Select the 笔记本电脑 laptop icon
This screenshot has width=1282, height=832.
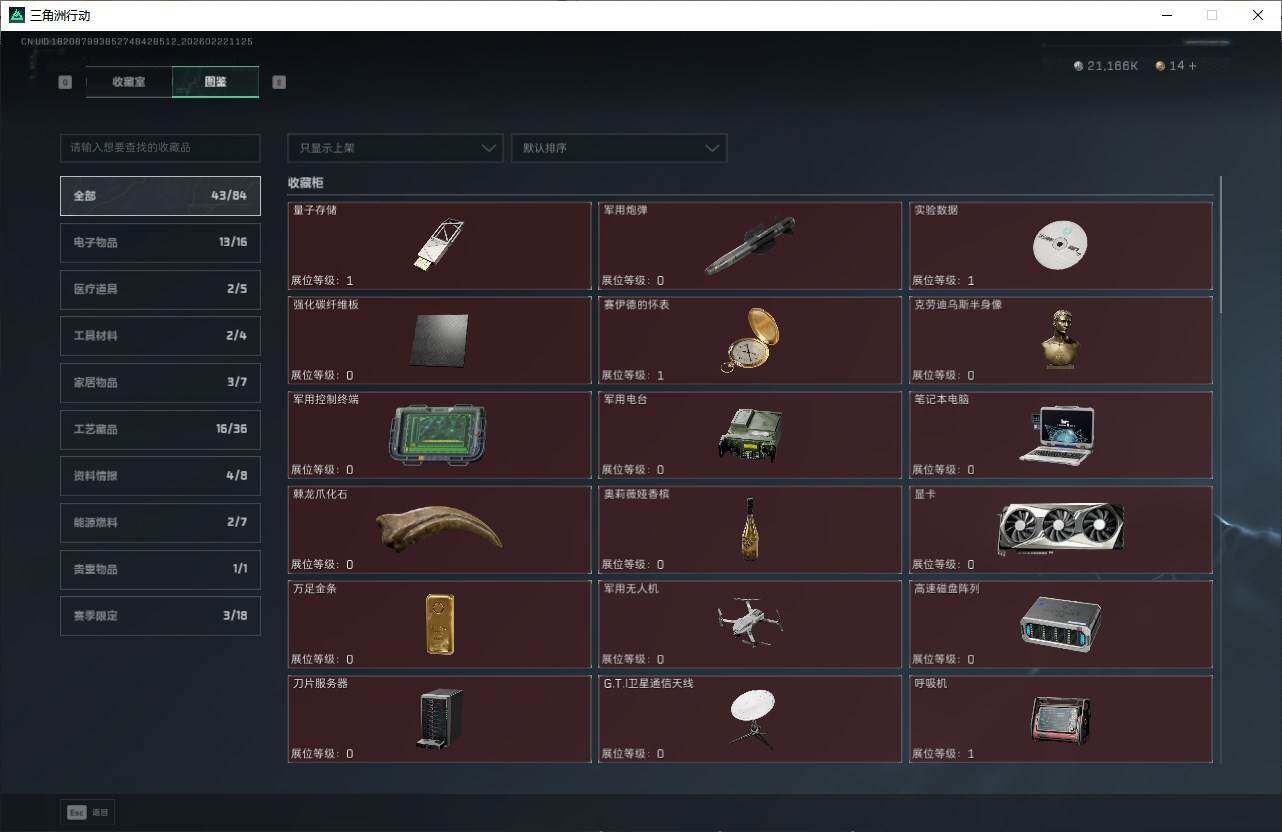point(1058,435)
